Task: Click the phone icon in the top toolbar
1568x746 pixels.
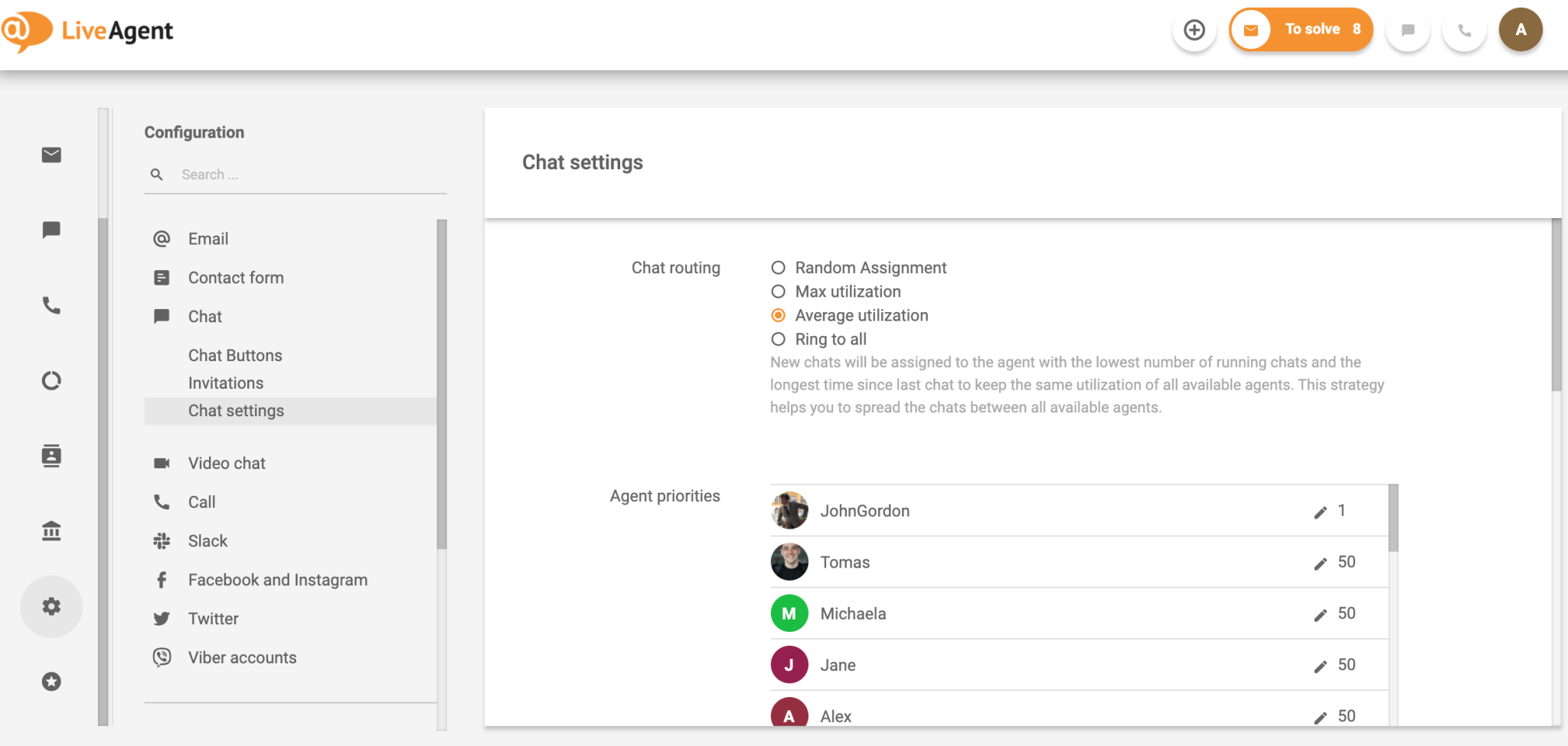Action: click(1464, 29)
